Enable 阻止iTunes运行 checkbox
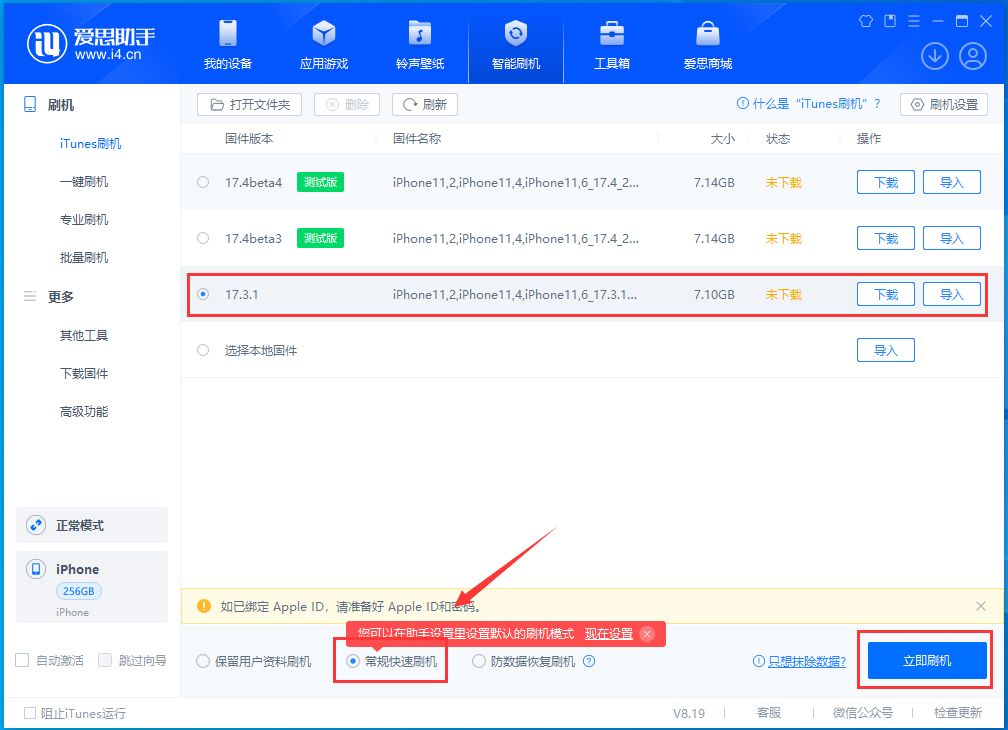 pyautogui.click(x=30, y=713)
